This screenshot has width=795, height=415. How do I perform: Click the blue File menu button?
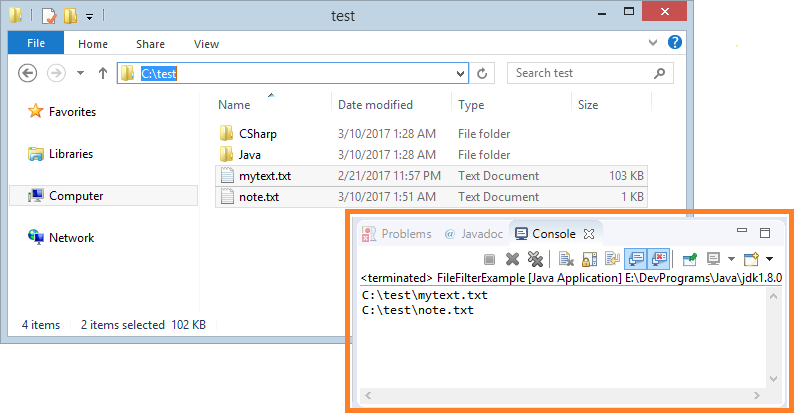[x=36, y=43]
